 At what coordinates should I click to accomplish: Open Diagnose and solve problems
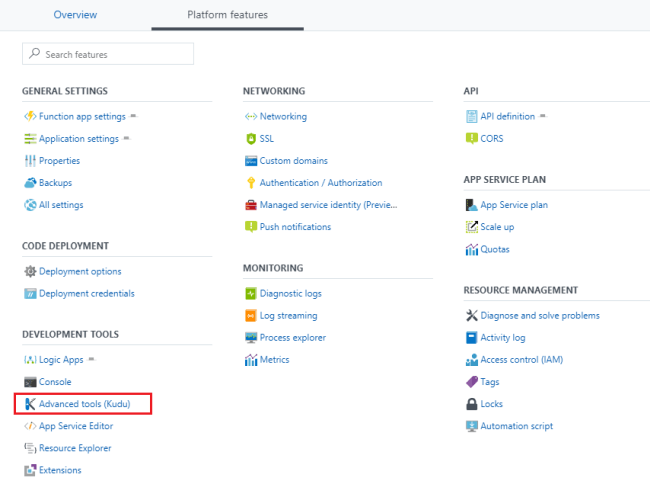click(540, 316)
